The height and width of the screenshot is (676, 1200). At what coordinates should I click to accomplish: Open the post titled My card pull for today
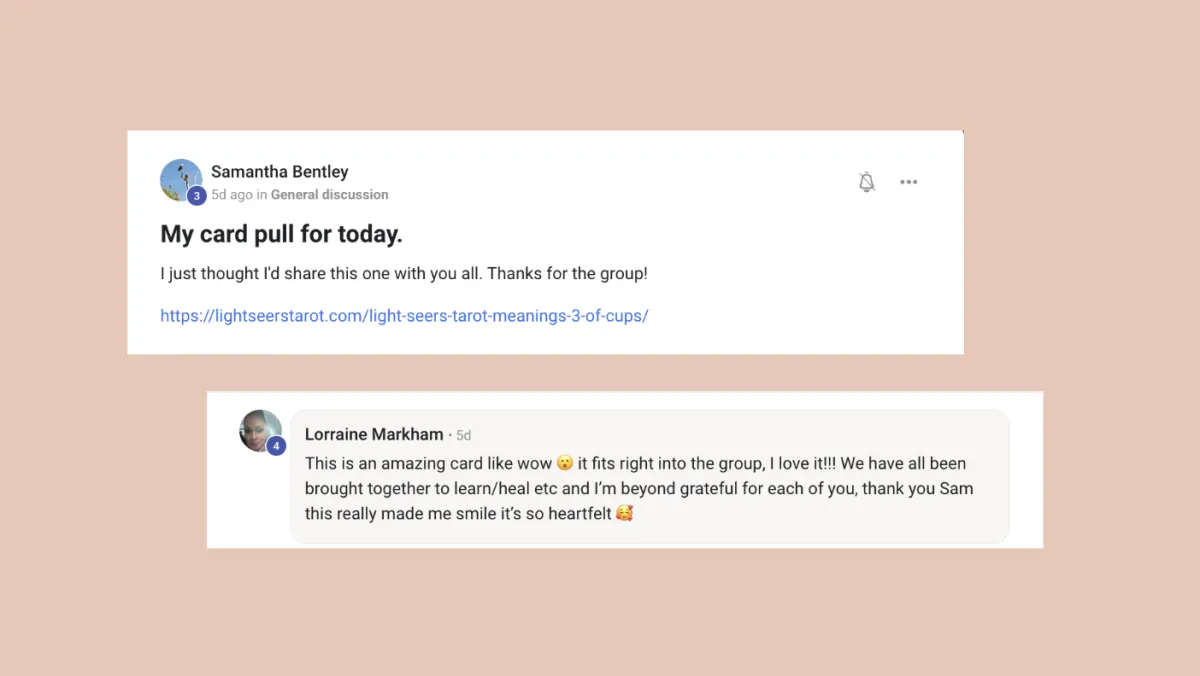281,234
